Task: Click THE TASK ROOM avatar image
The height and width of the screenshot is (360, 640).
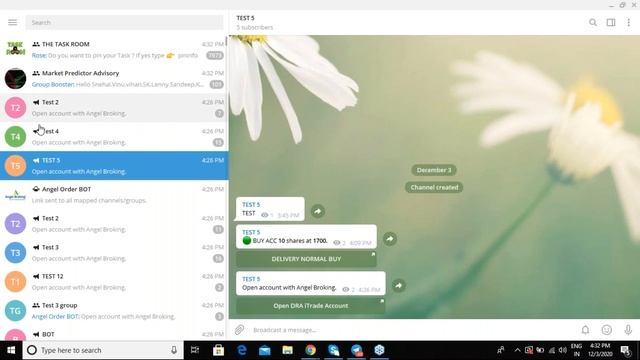Action: pyautogui.click(x=15, y=49)
